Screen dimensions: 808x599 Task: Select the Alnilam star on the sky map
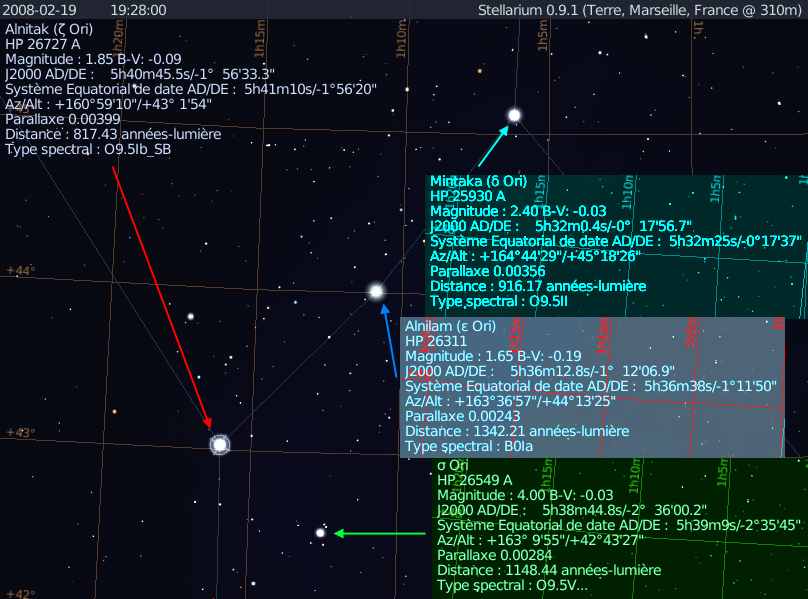tap(376, 291)
